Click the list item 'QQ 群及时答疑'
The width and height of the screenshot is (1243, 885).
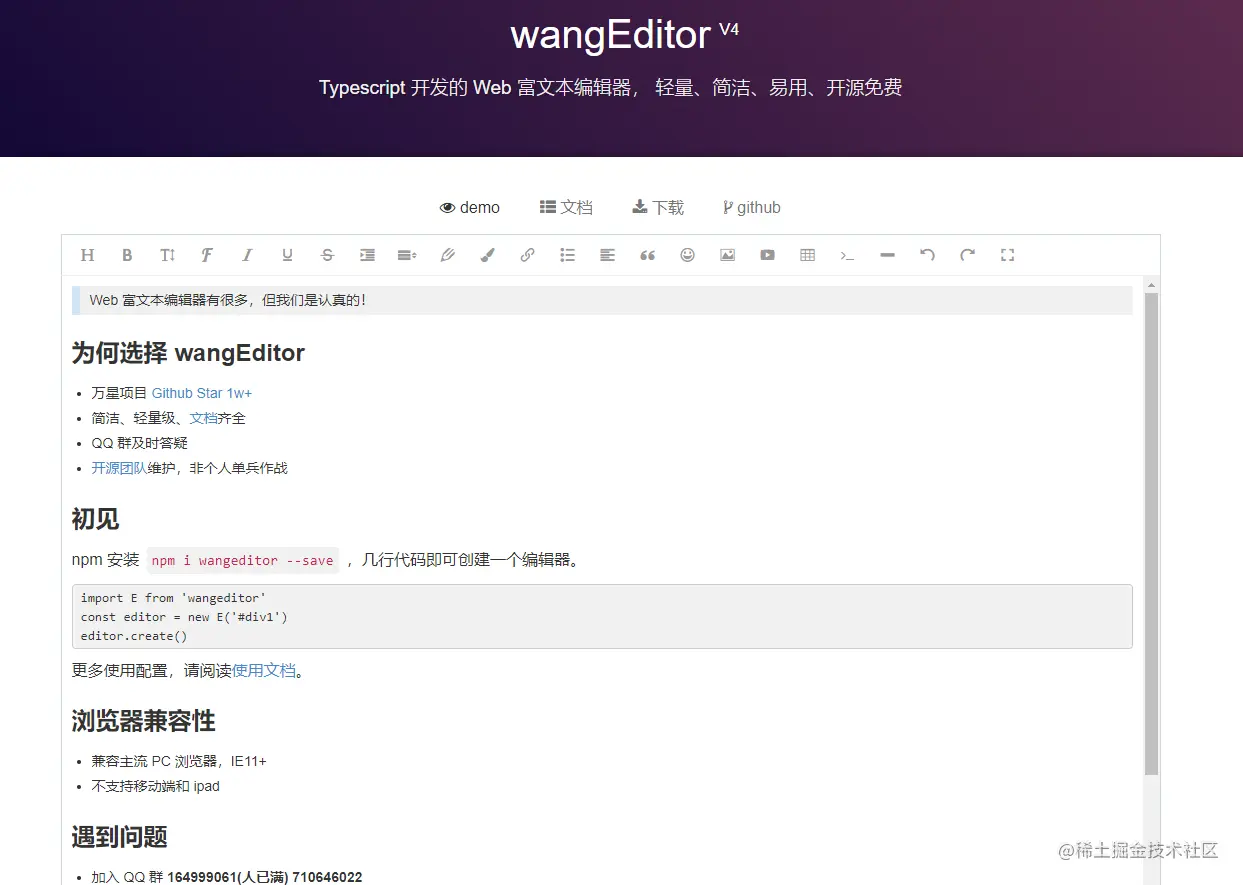click(139, 443)
